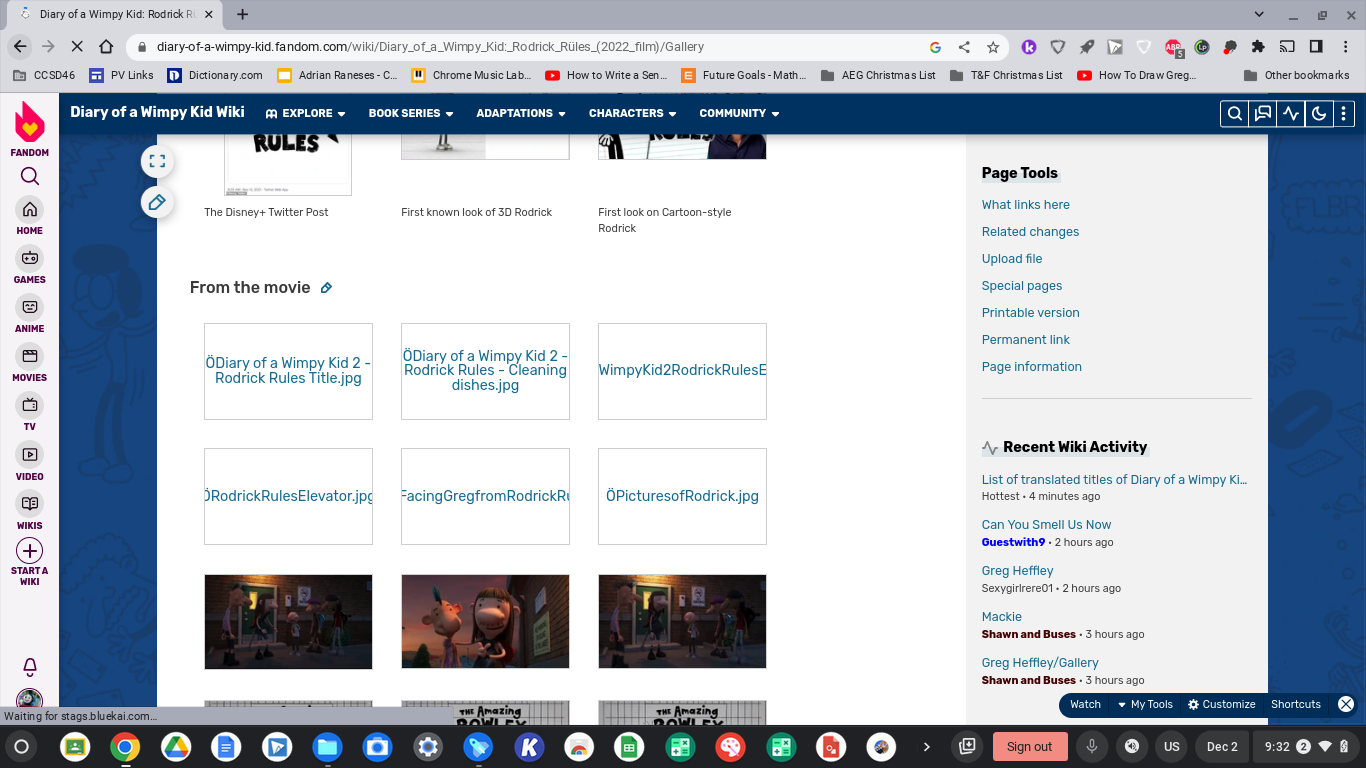Open Cleaning dishes.jpg file link
Image resolution: width=1366 pixels, height=768 pixels.
(485, 370)
